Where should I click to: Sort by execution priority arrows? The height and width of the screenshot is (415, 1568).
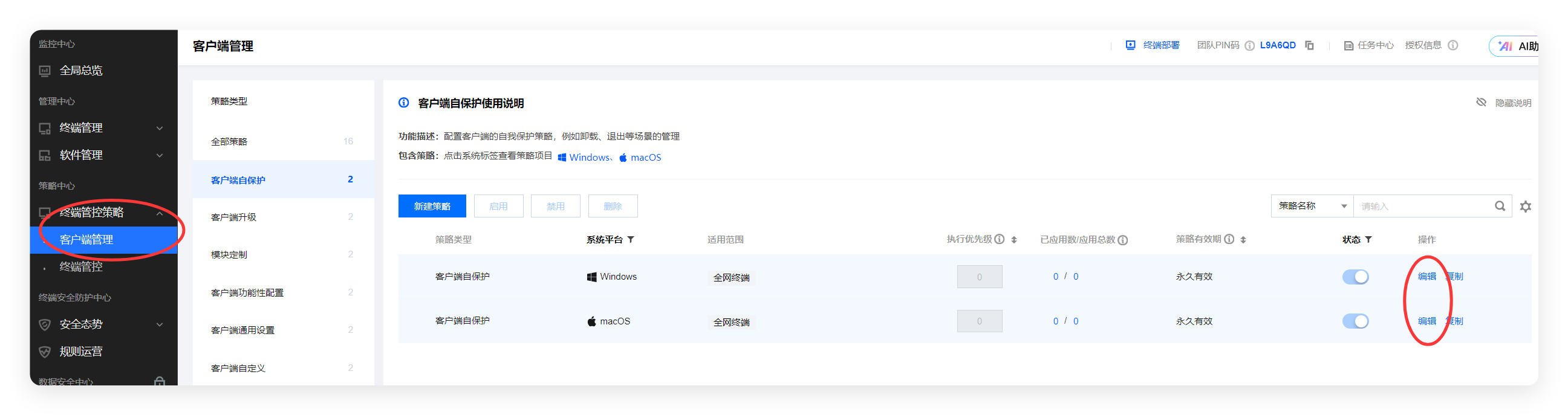coord(1014,240)
